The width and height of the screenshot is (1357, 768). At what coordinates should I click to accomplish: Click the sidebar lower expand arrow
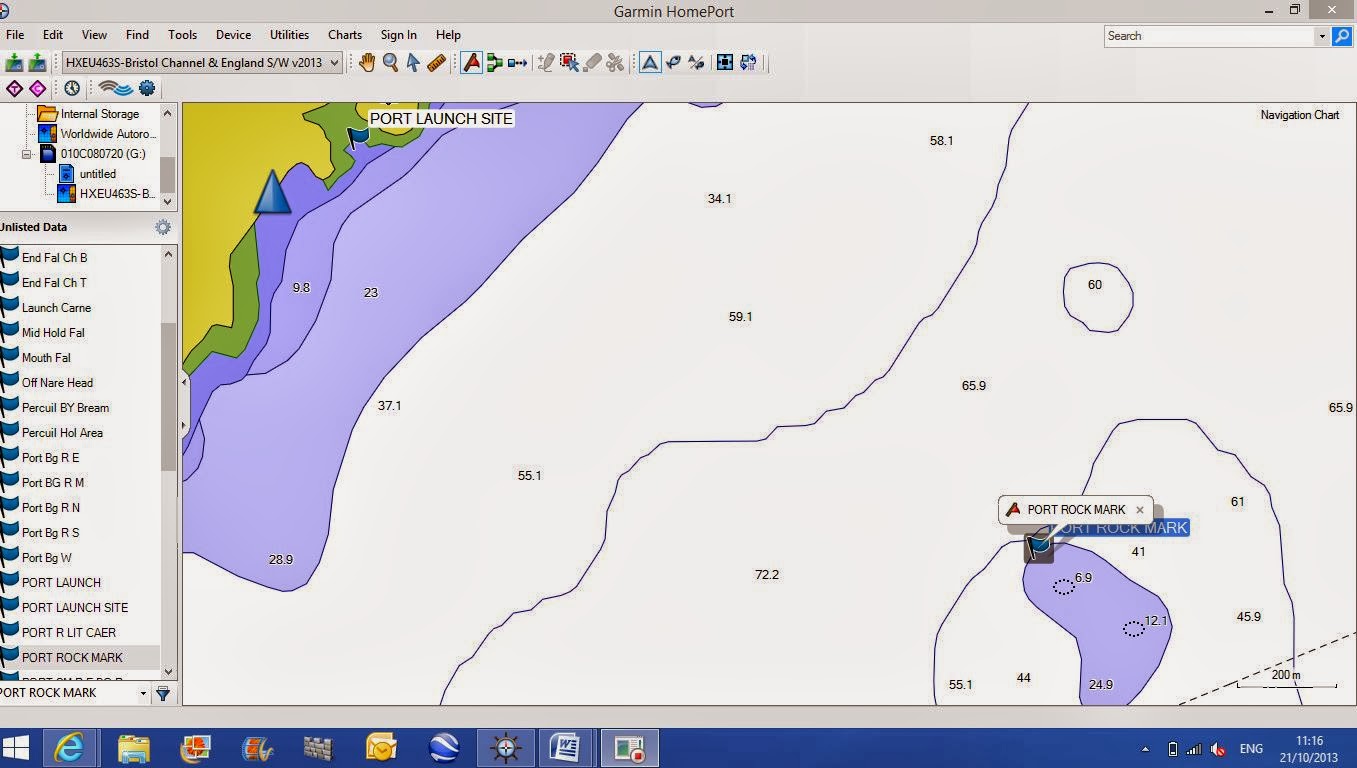coord(184,426)
